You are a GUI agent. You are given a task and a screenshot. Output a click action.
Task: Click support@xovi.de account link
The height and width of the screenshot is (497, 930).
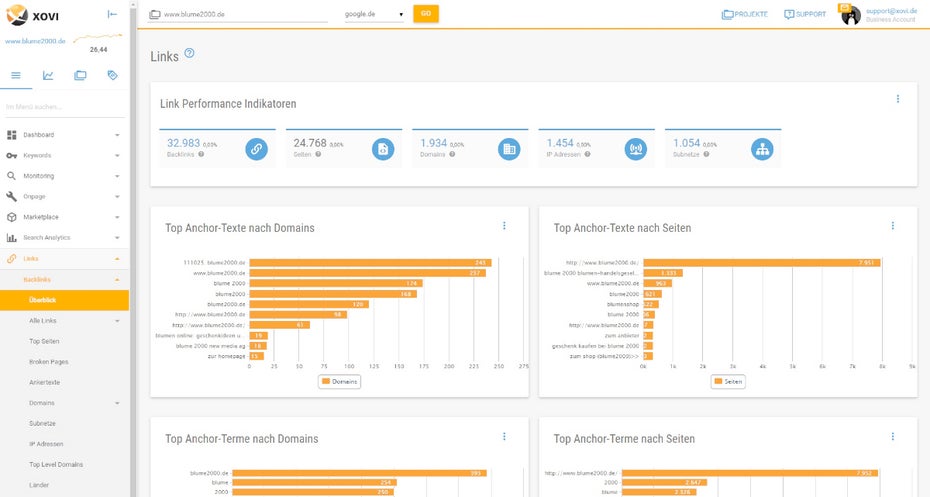[x=890, y=11]
